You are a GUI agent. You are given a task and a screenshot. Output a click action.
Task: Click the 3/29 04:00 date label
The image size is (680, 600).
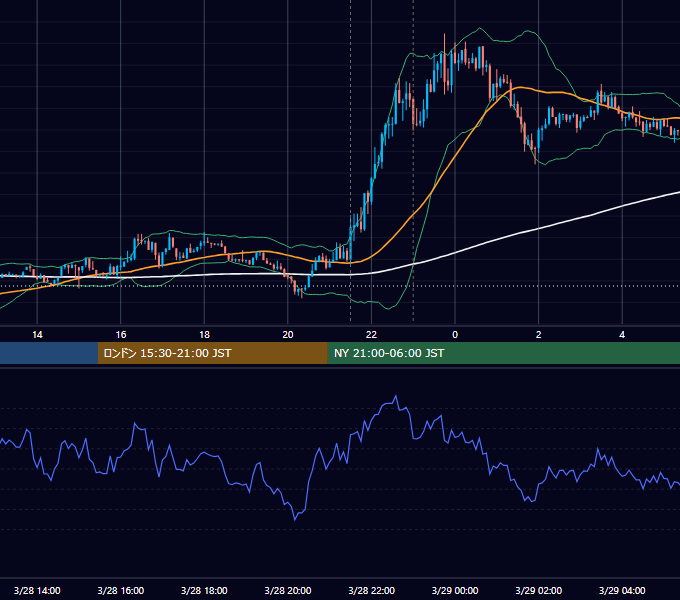(622, 590)
